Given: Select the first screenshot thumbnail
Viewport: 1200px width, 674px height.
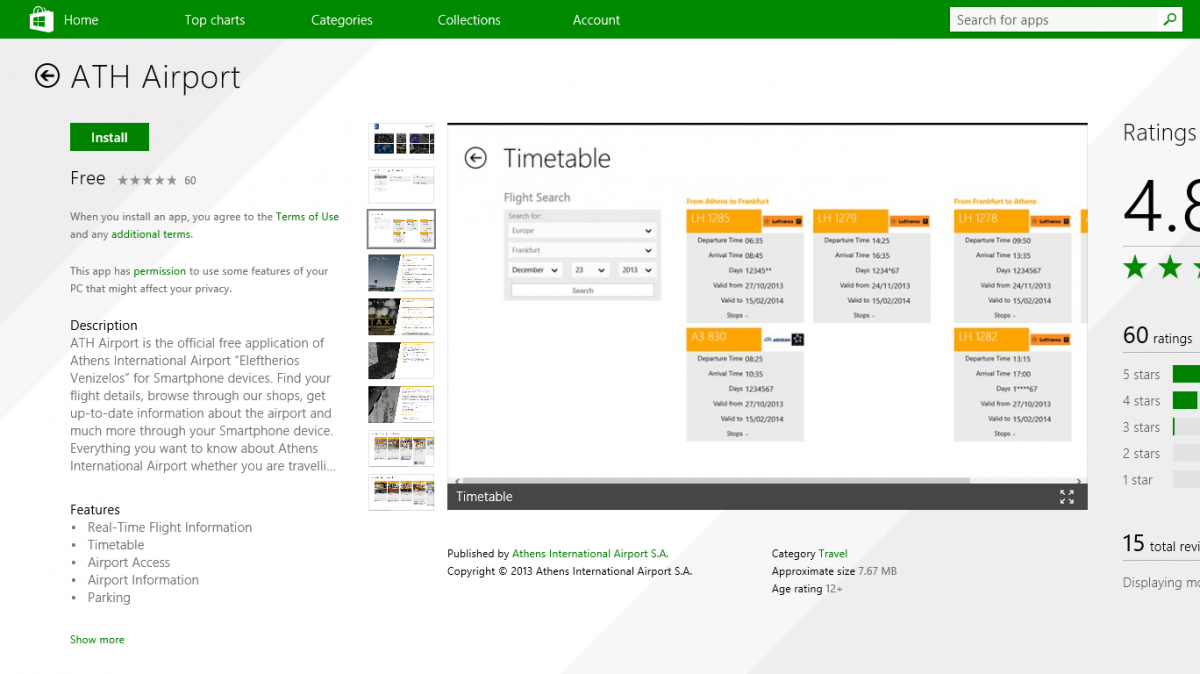Looking at the screenshot, I should (x=401, y=141).
